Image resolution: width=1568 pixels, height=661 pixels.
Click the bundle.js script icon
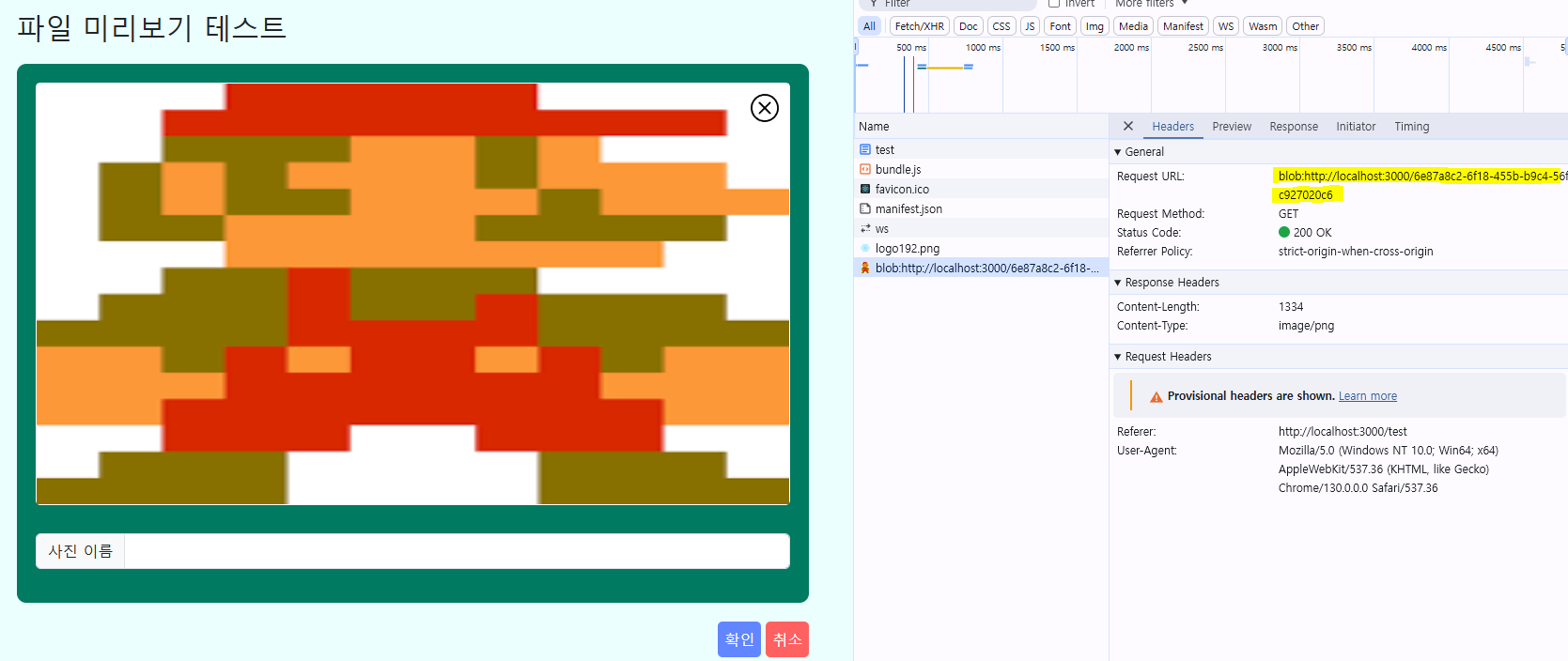click(x=865, y=169)
